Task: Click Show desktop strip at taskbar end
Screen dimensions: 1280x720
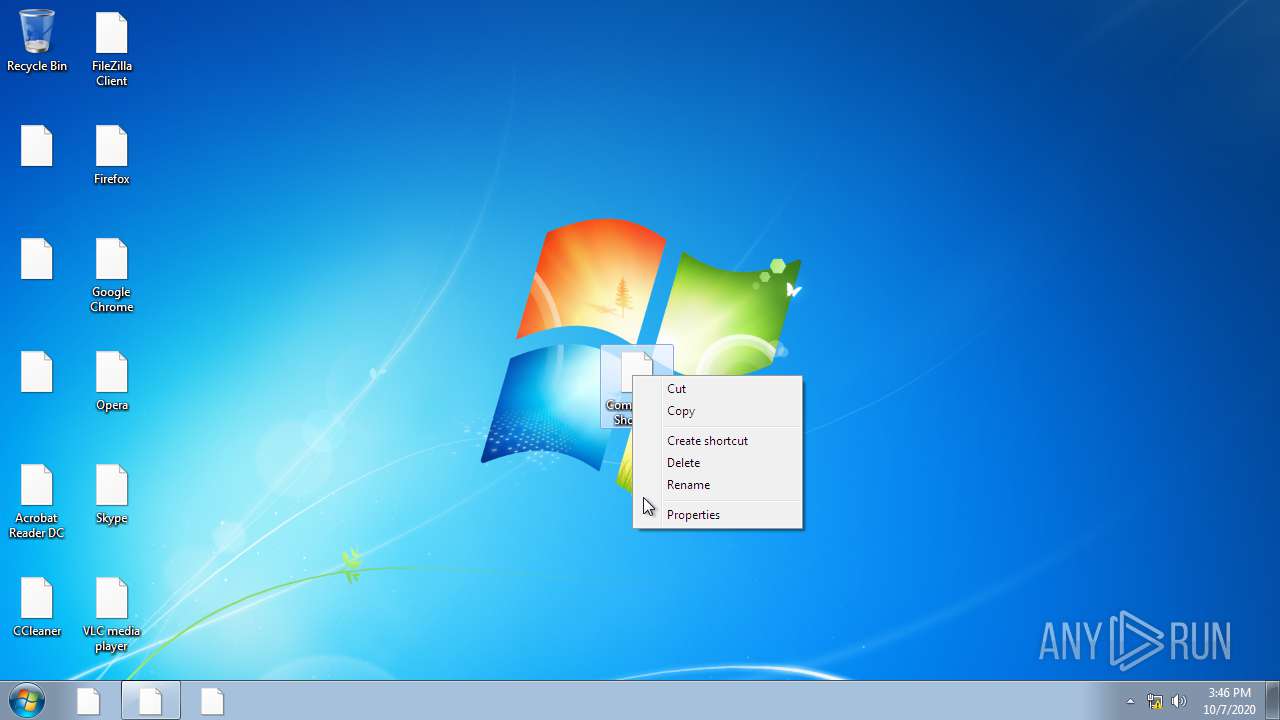Action: (1272, 701)
